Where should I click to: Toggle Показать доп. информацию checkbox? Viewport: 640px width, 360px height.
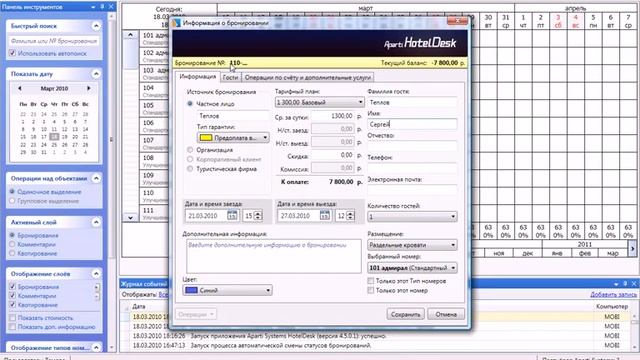point(12,327)
